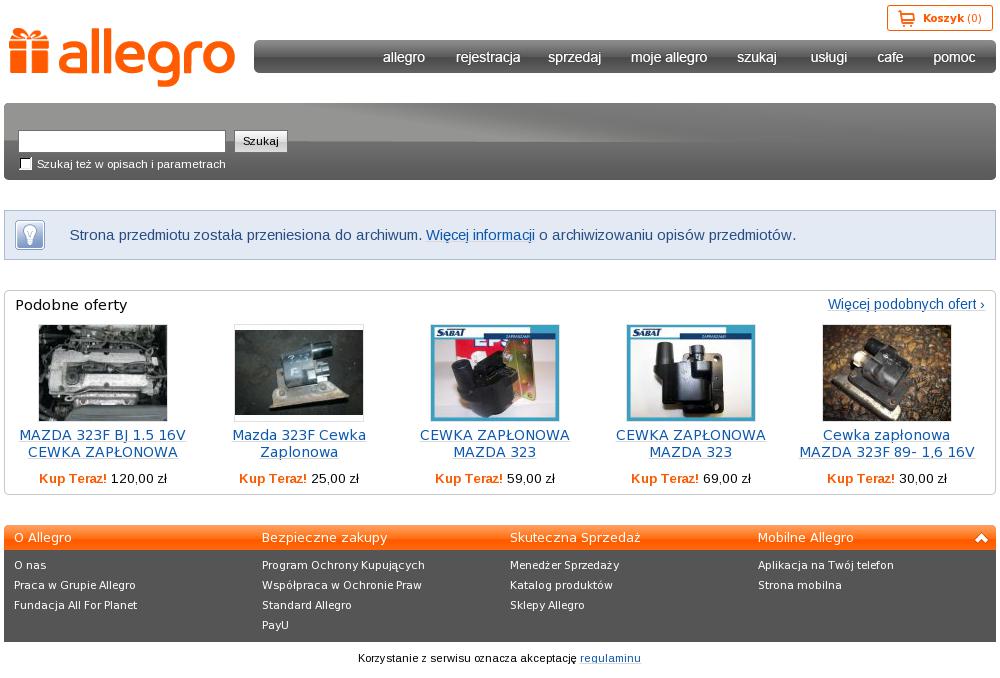Viewport: 1000px width, 678px height.
Task: Go to the rejestracja menu item
Action: [x=488, y=57]
